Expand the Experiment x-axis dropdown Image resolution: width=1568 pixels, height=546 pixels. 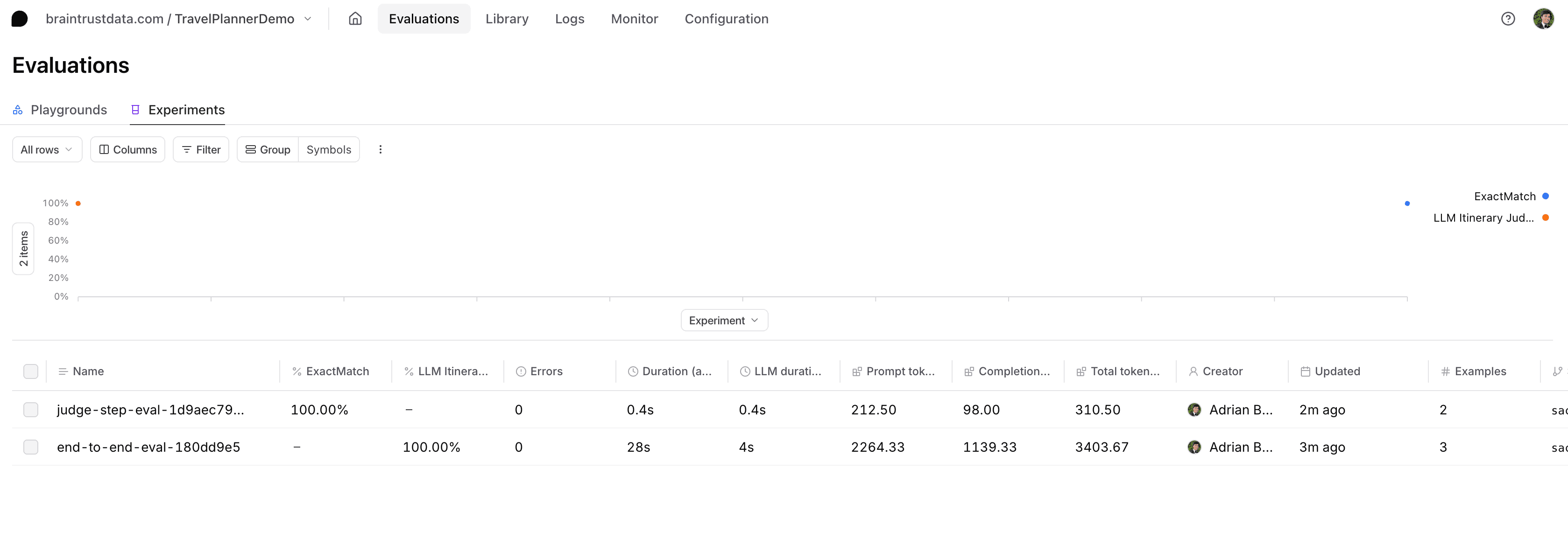click(724, 321)
